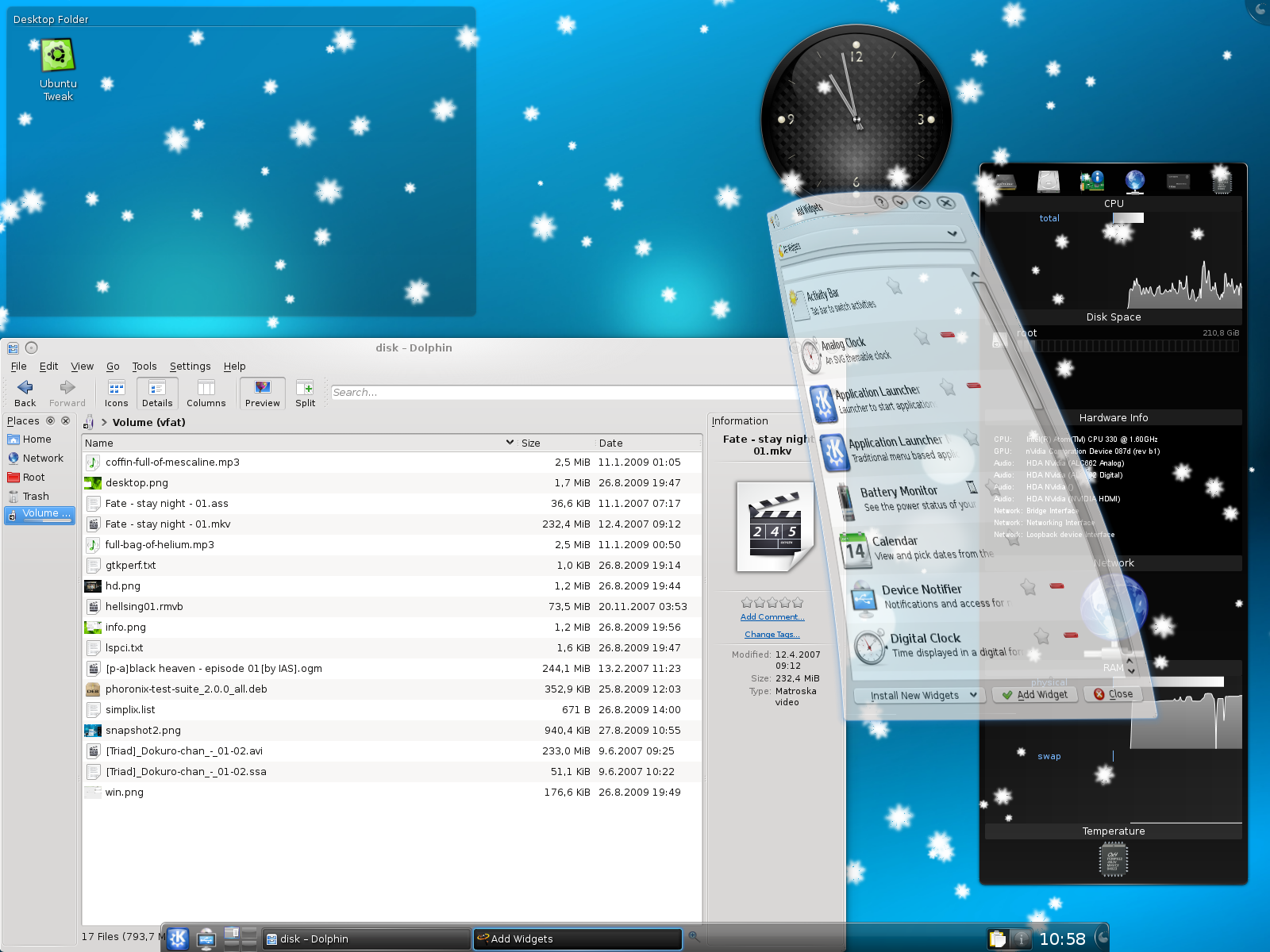The width and height of the screenshot is (1270, 952).
Task: Open the Tools menu
Action: click(x=144, y=366)
